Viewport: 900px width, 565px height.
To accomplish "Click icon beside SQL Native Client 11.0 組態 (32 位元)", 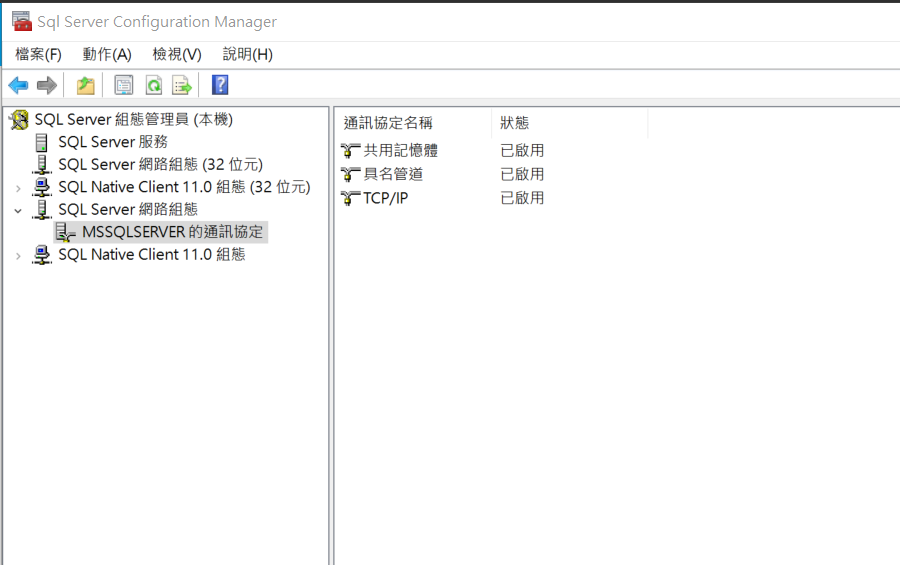I will tap(41, 187).
